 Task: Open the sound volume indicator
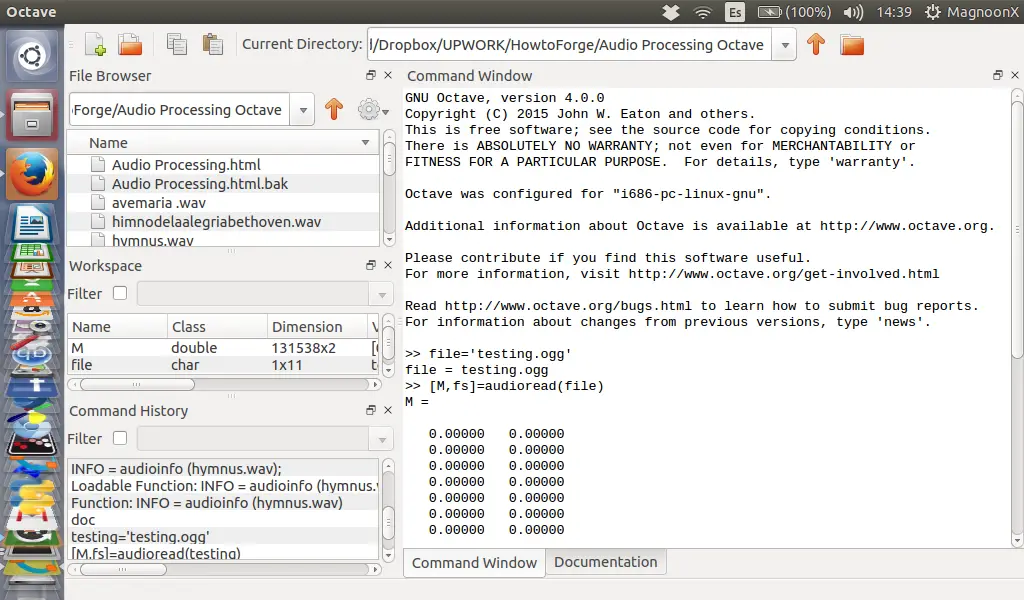(853, 12)
